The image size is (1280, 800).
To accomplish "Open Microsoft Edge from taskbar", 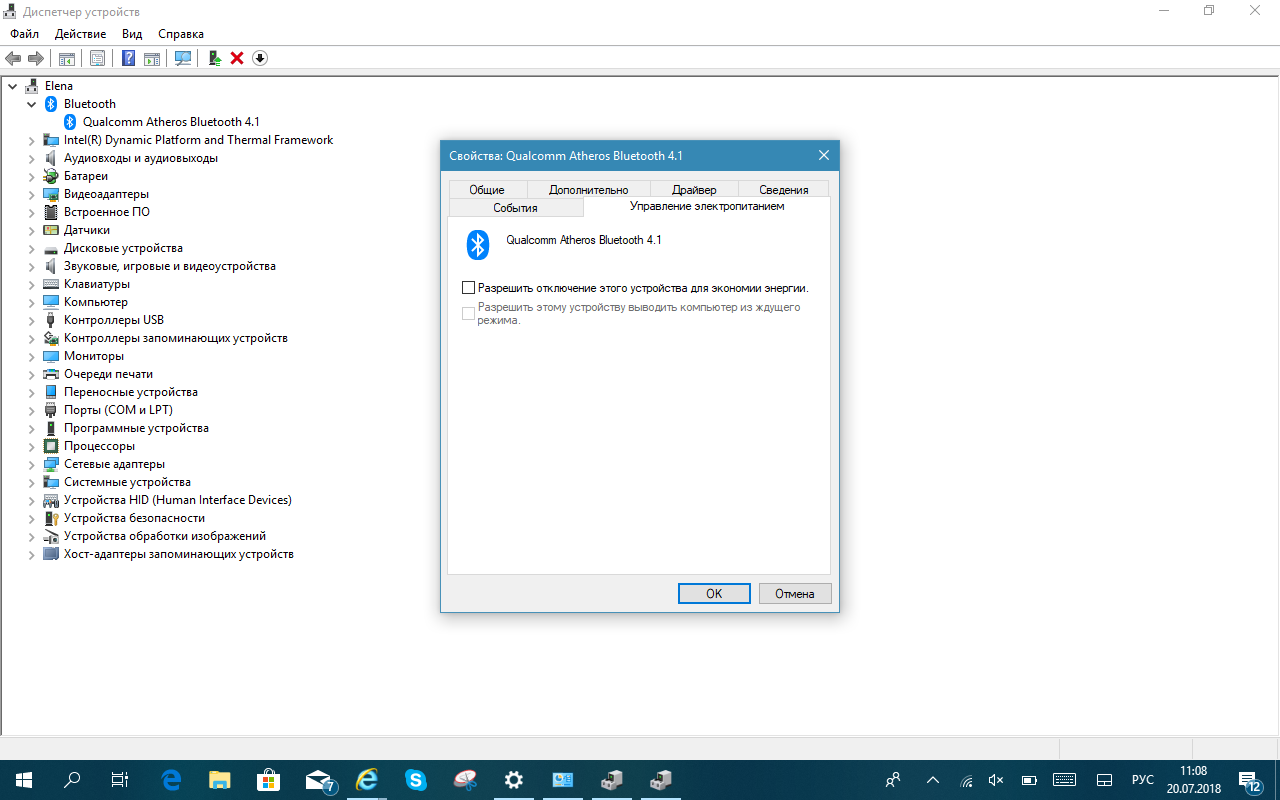I will click(x=172, y=780).
